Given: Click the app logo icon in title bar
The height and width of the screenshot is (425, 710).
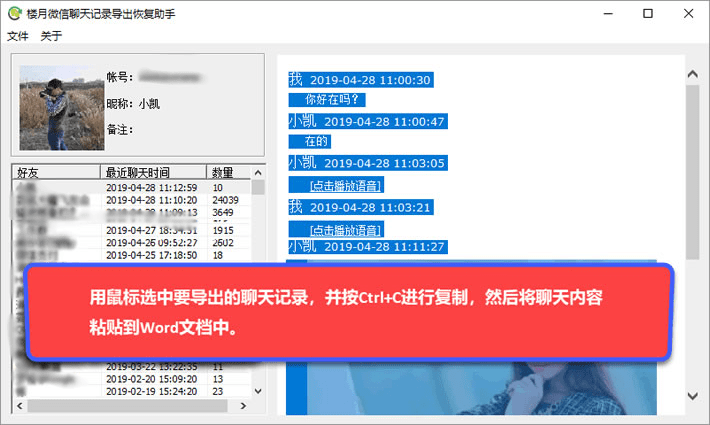Looking at the screenshot, I should click(x=14, y=14).
